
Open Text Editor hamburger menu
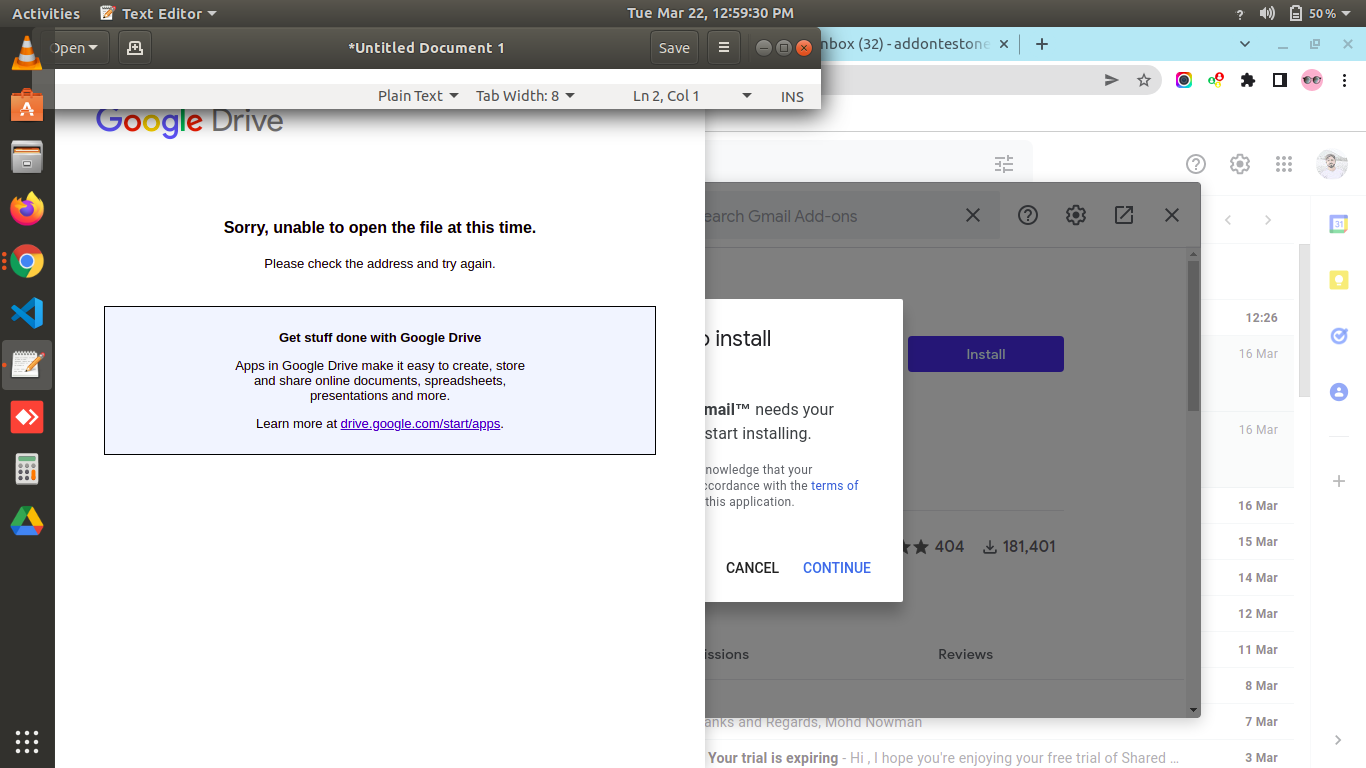(x=724, y=47)
